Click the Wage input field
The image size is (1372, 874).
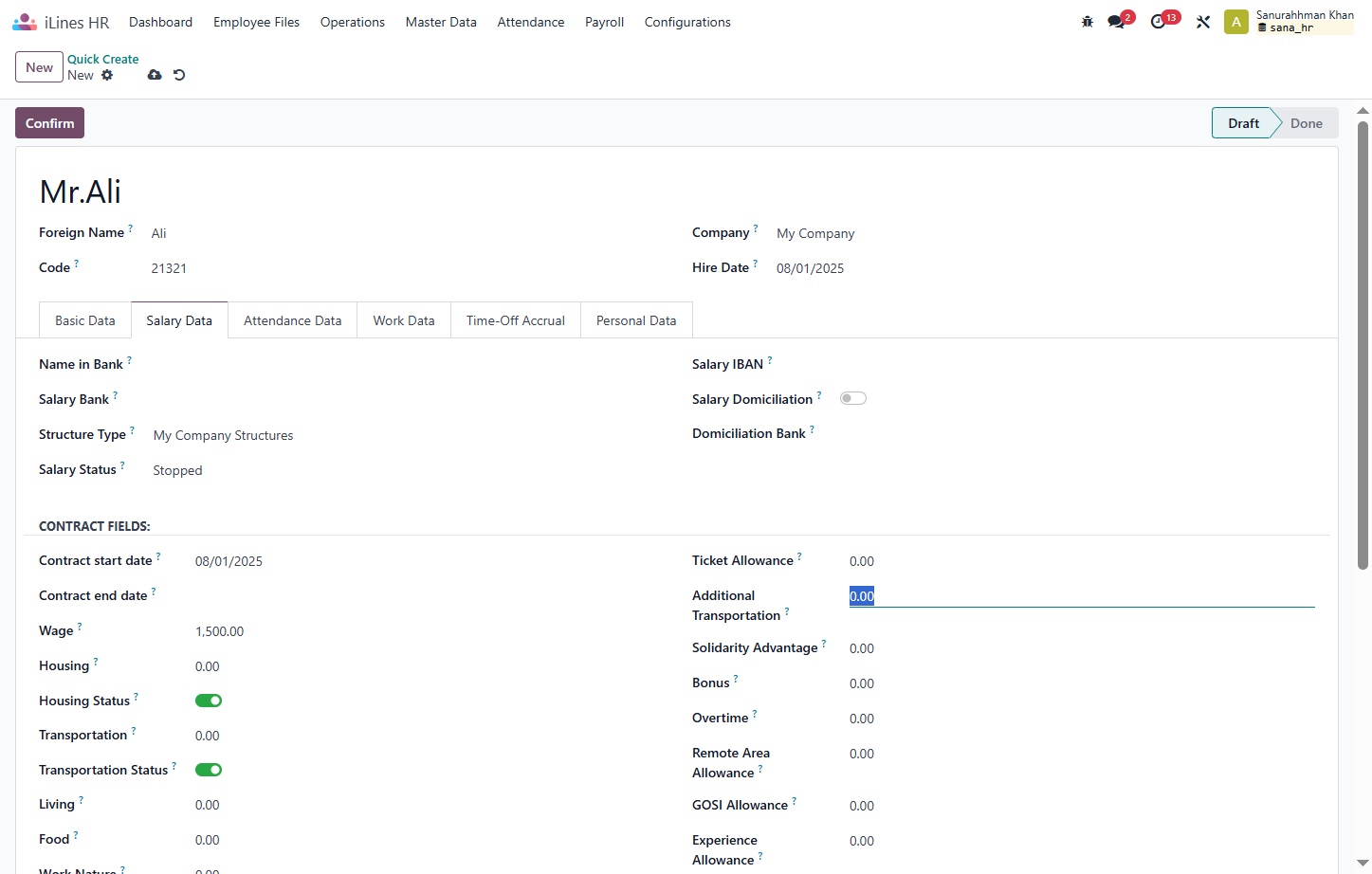point(425,631)
